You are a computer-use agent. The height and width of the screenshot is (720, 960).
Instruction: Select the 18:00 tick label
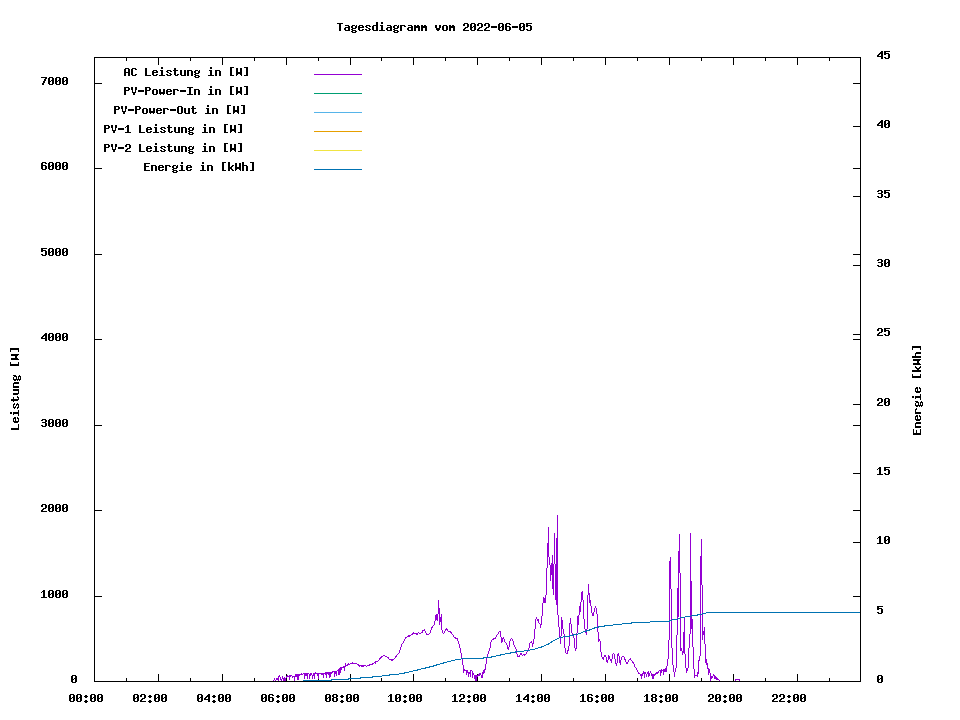(x=661, y=698)
